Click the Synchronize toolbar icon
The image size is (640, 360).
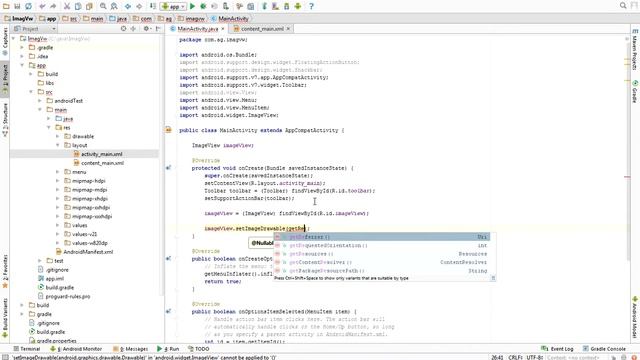point(28,6)
